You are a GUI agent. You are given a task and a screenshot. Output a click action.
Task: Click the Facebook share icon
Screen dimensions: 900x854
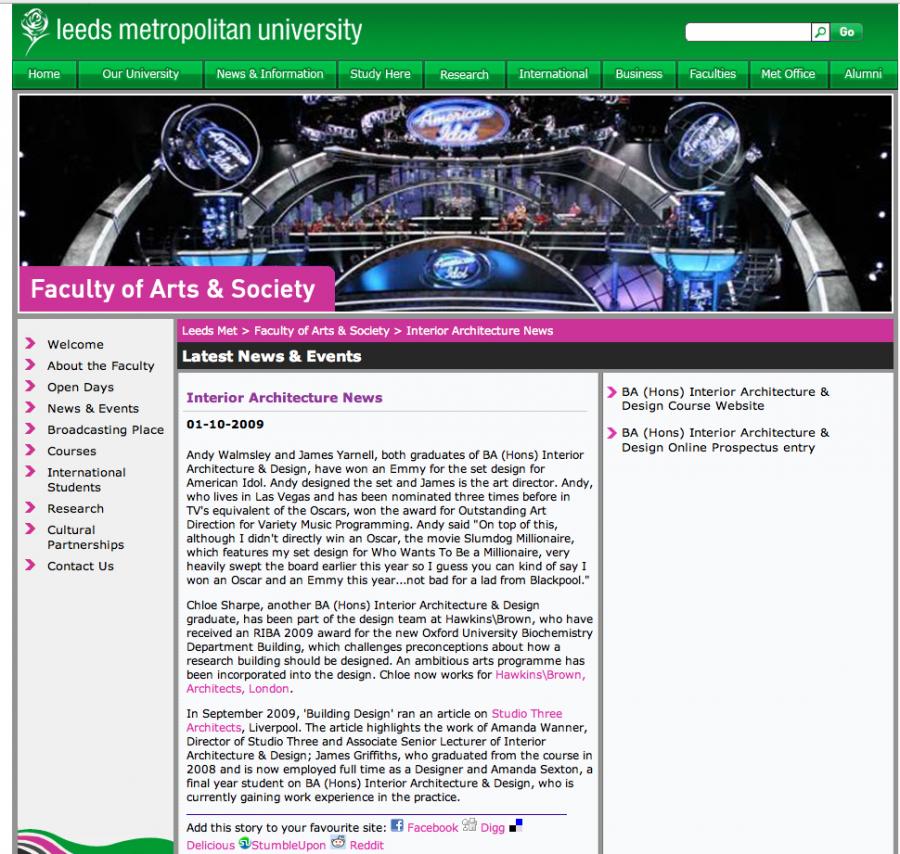click(x=397, y=826)
